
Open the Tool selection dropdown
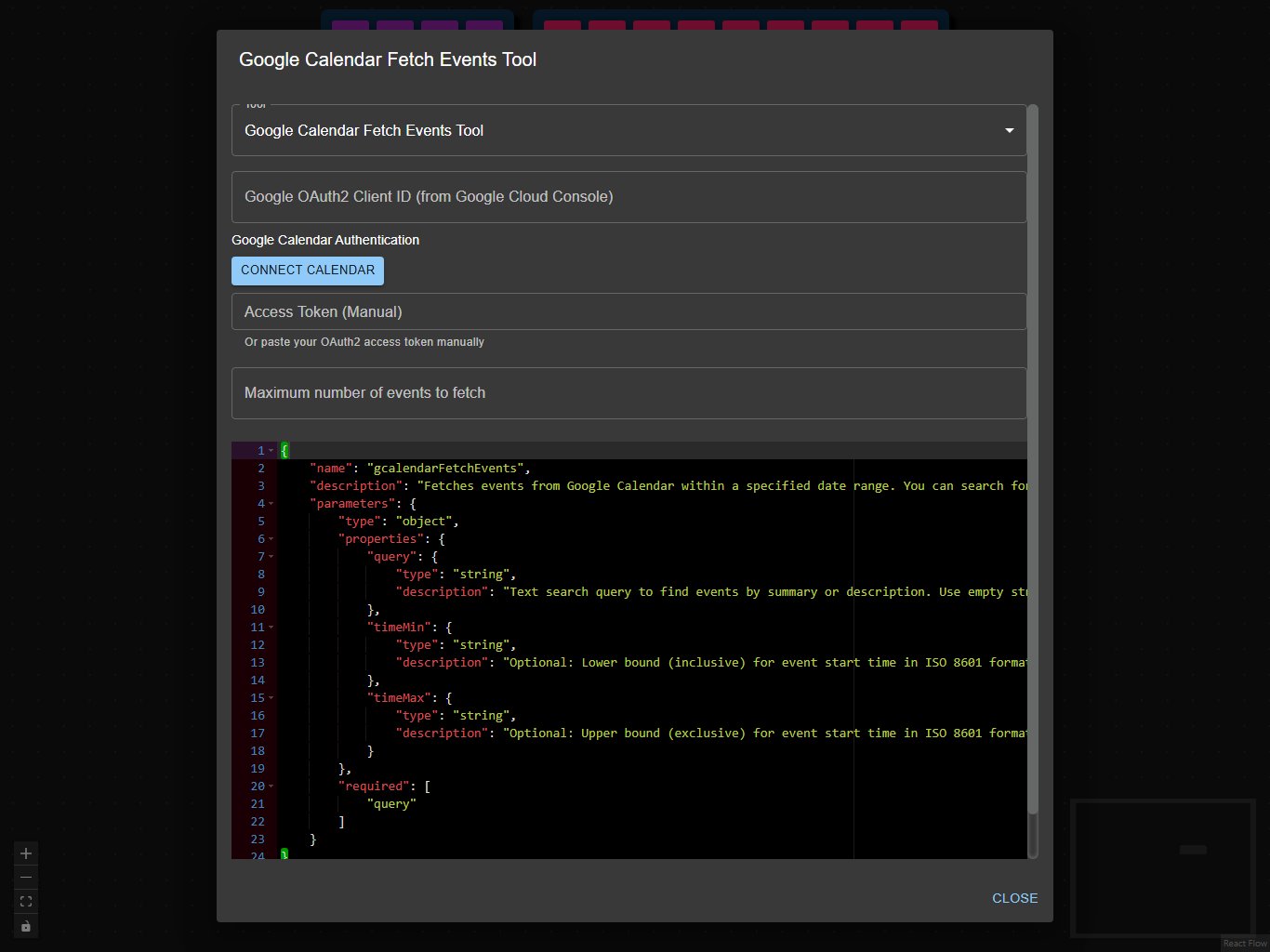tap(628, 130)
